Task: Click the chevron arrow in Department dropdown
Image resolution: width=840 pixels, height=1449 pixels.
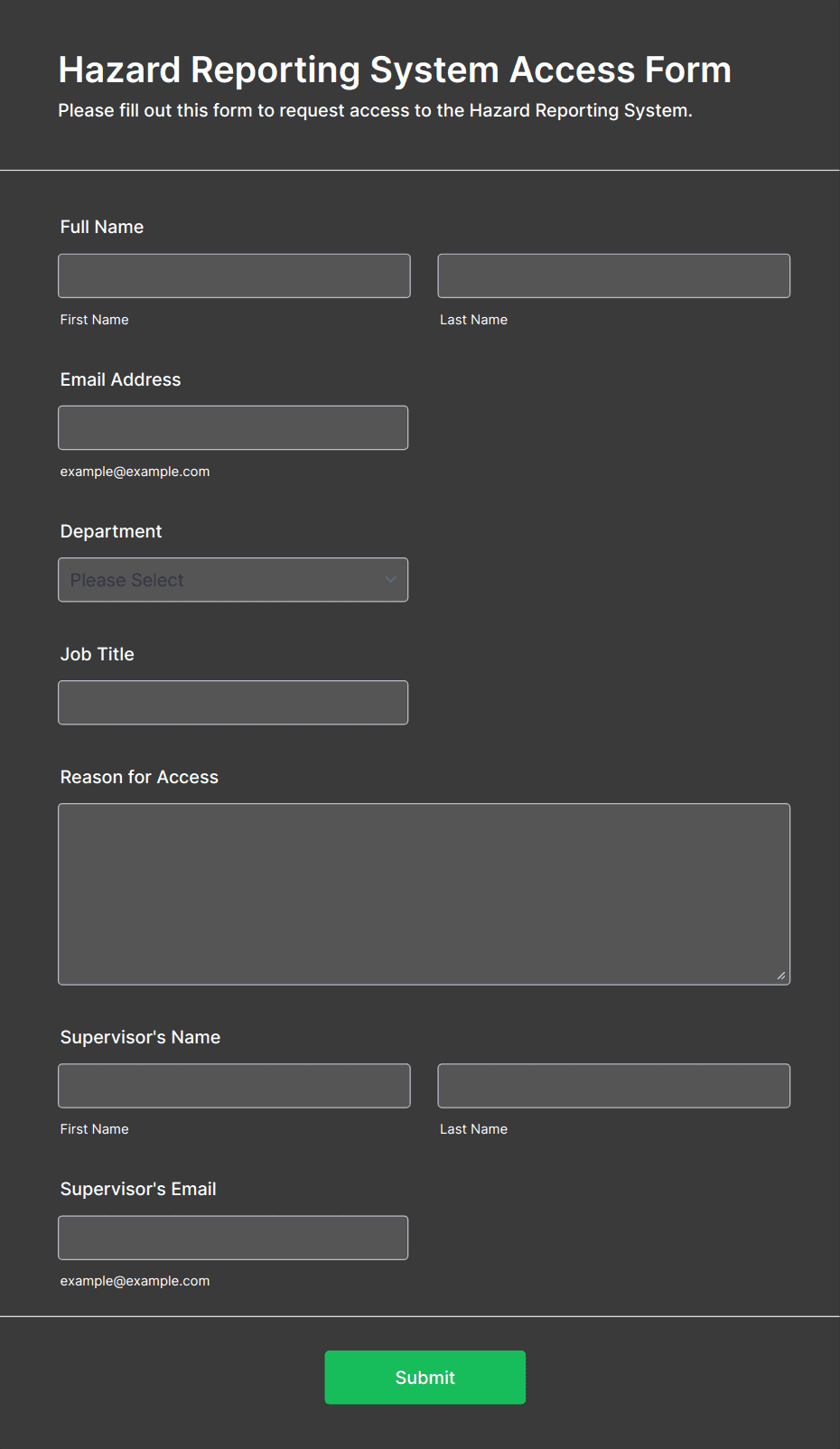Action: coord(390,580)
